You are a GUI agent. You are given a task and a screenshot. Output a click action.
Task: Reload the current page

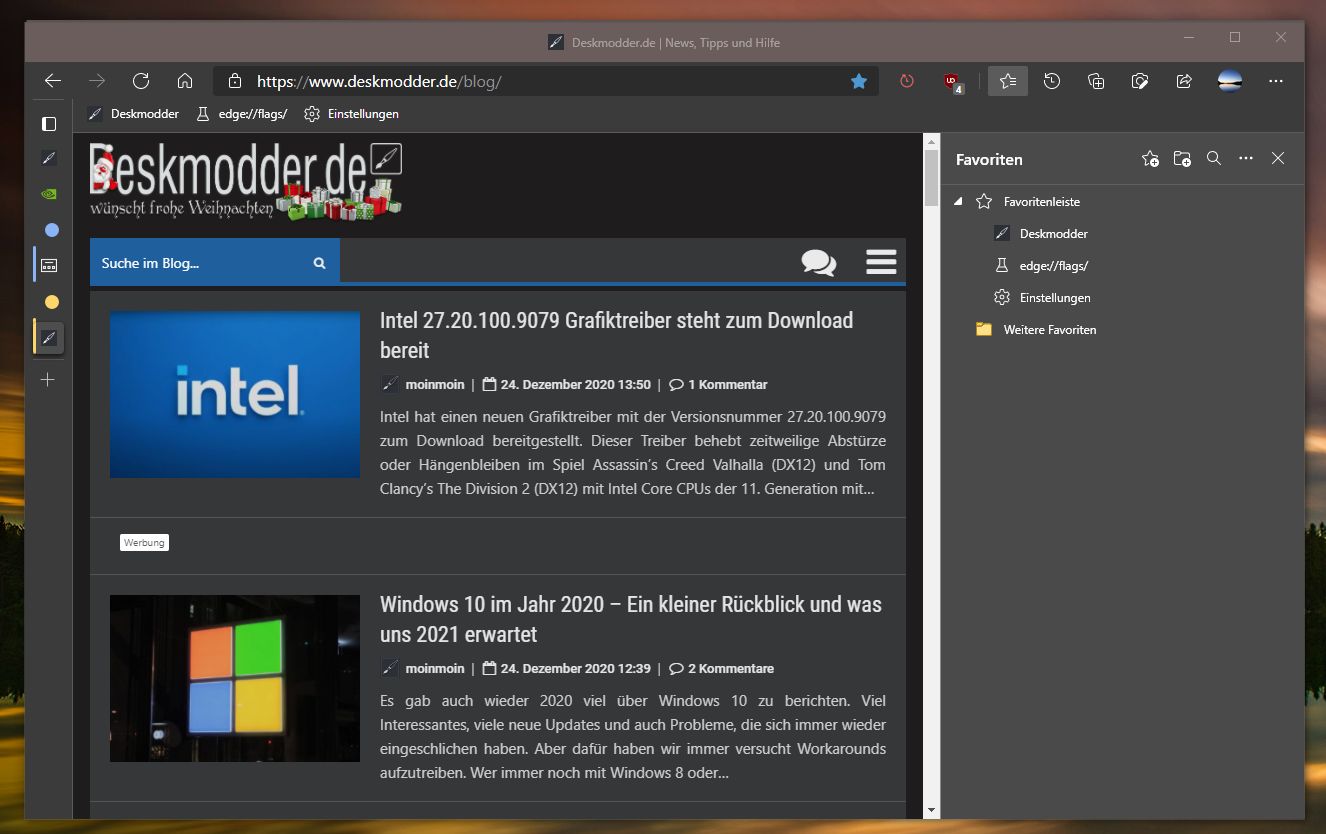coord(141,81)
